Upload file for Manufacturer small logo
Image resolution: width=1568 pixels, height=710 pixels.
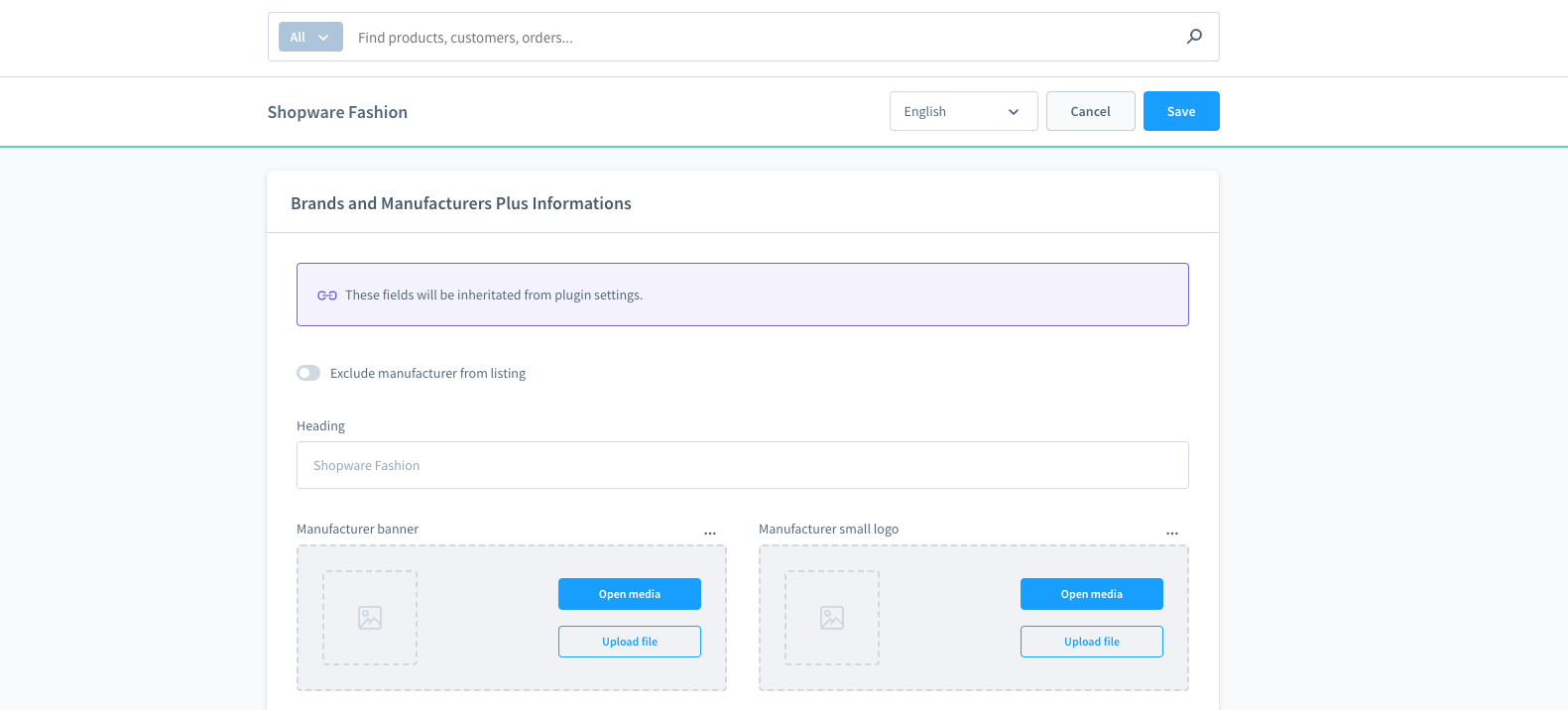point(1091,642)
